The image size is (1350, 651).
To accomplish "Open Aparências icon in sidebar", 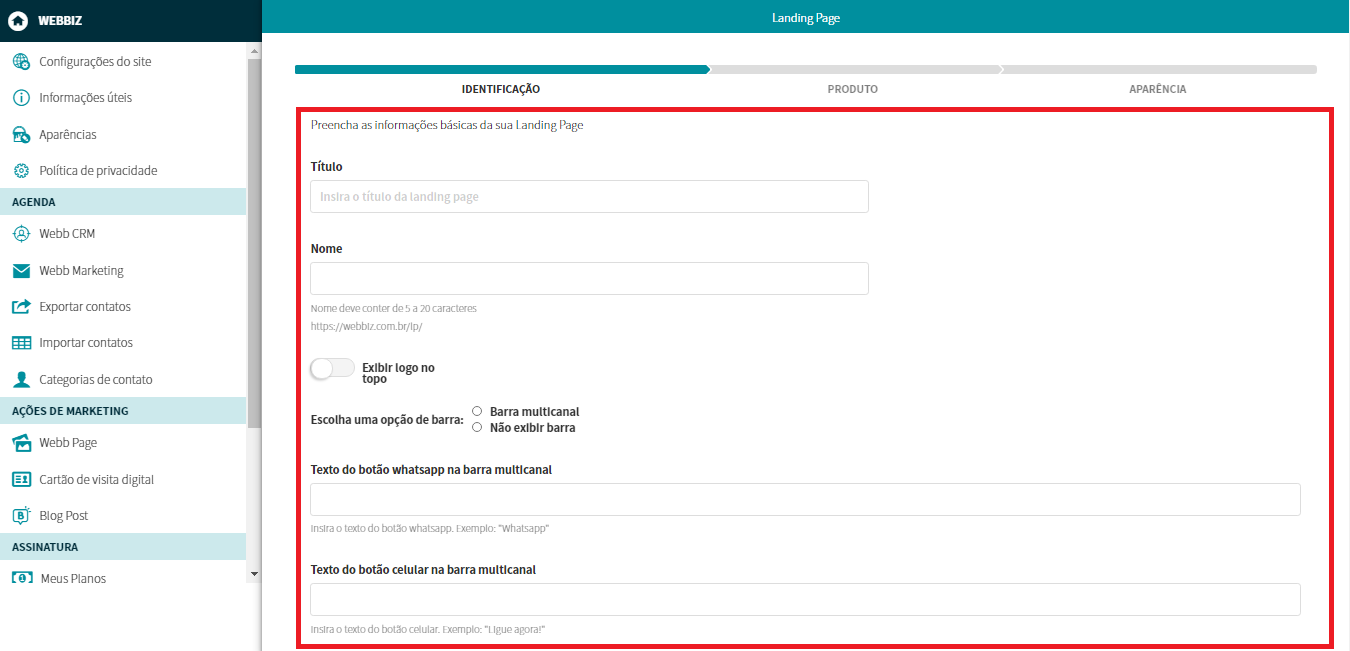I will tap(21, 135).
